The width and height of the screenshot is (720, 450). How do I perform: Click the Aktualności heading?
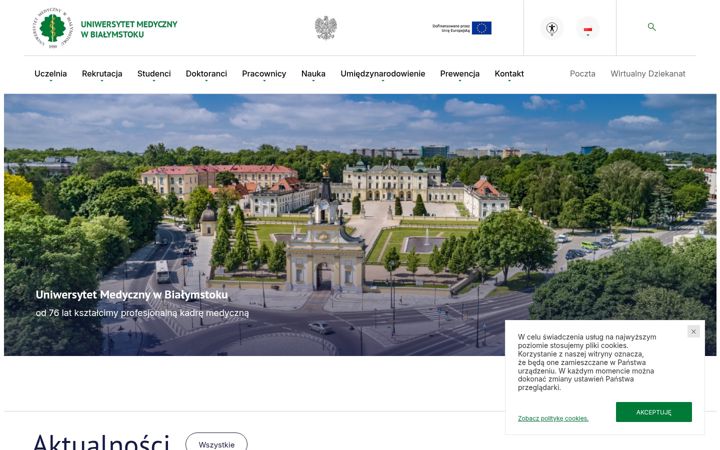pyautogui.click(x=101, y=442)
